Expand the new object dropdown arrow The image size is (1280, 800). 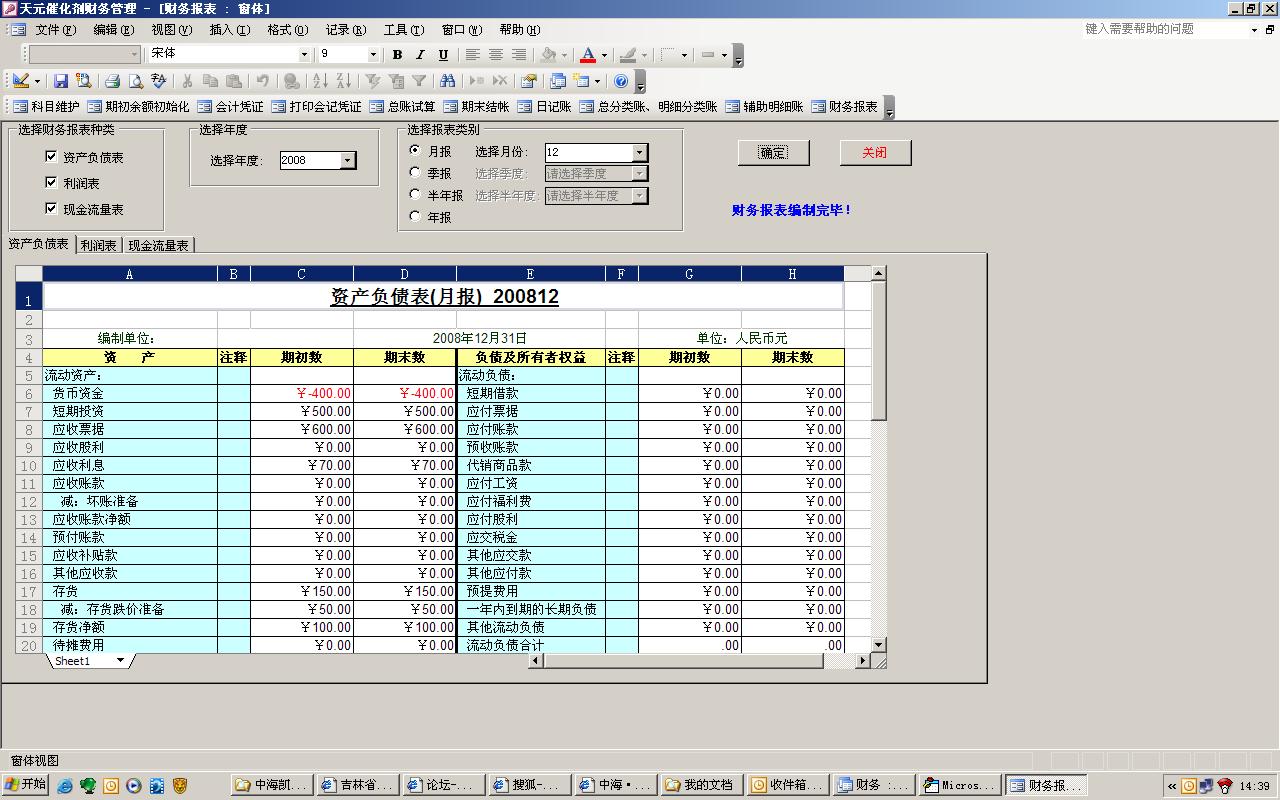[x=597, y=81]
